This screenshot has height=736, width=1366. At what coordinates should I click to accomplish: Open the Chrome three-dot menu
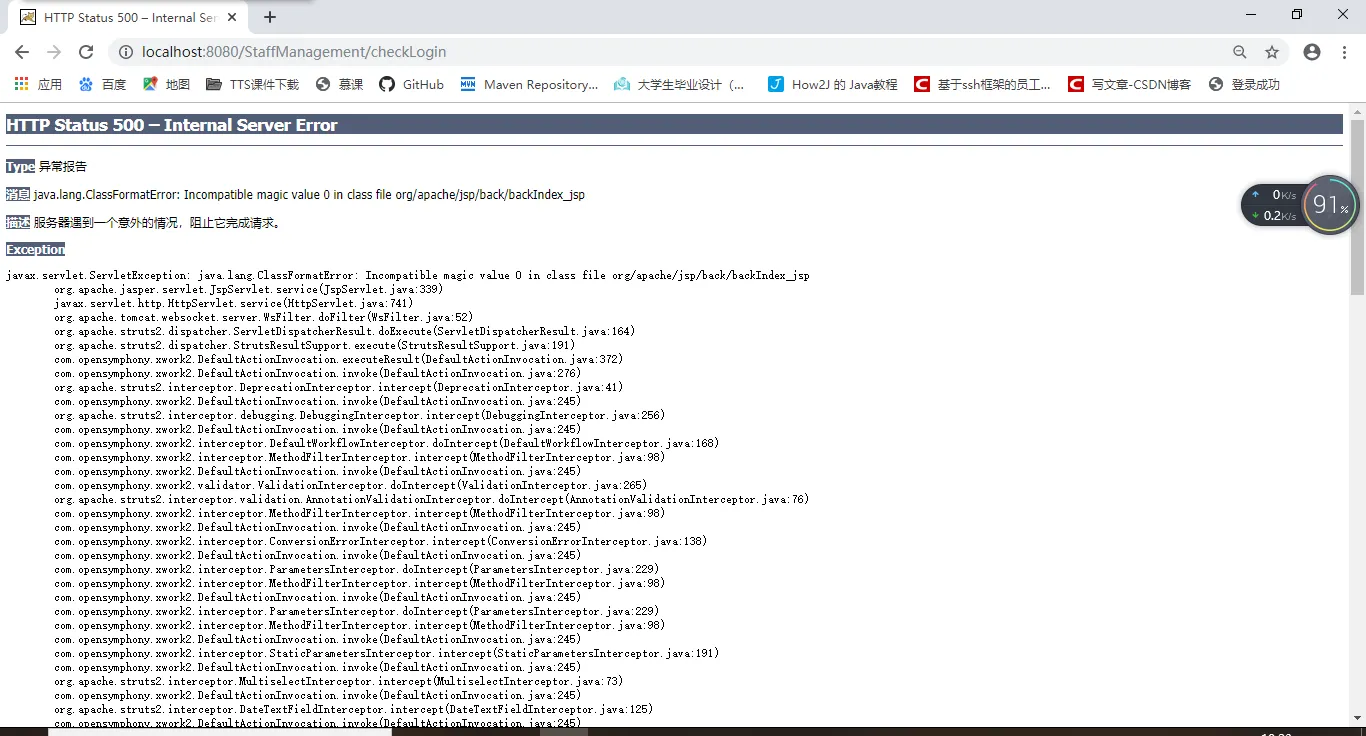point(1343,51)
